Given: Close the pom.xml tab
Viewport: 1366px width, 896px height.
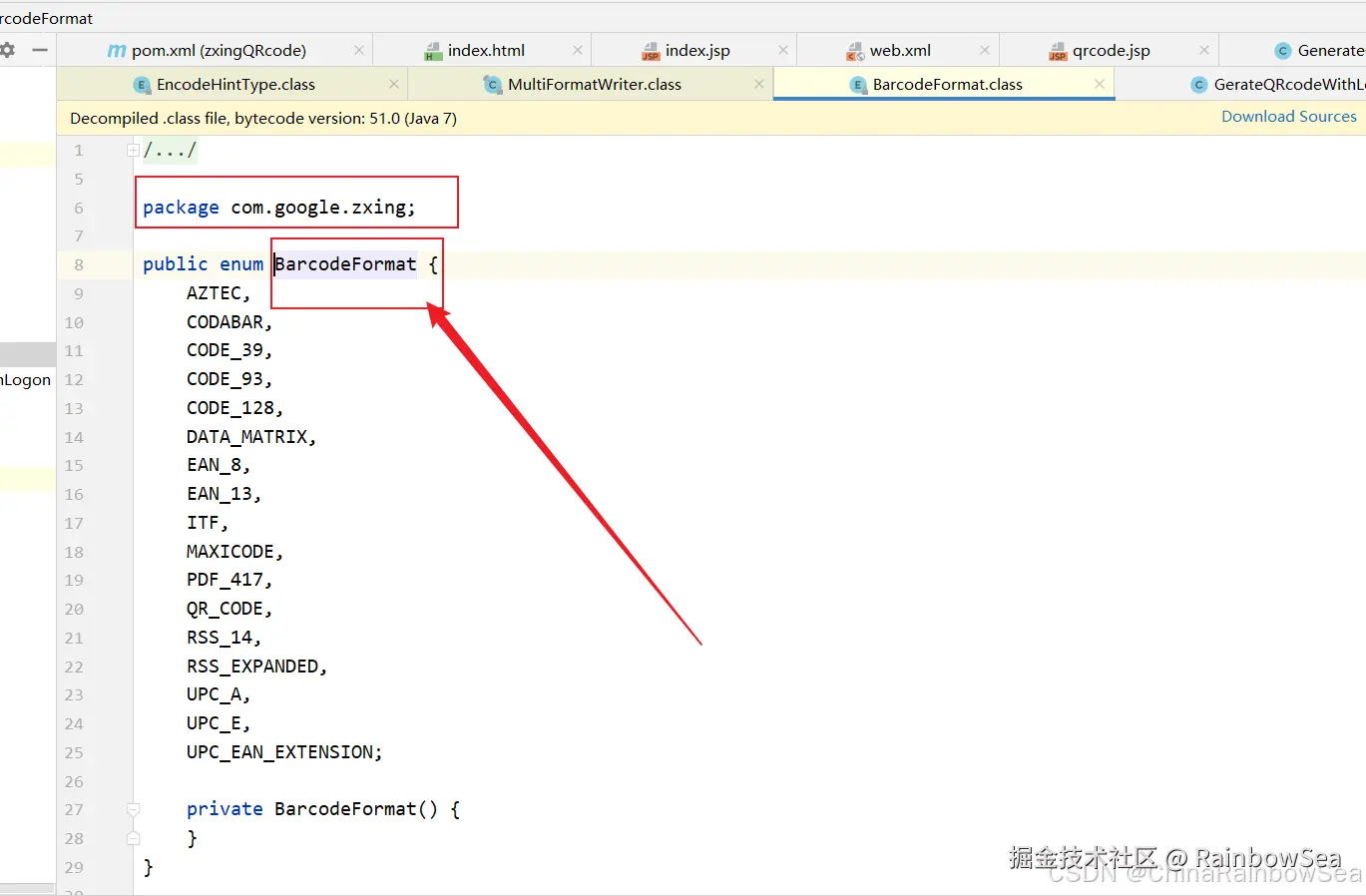Looking at the screenshot, I should coord(359,50).
